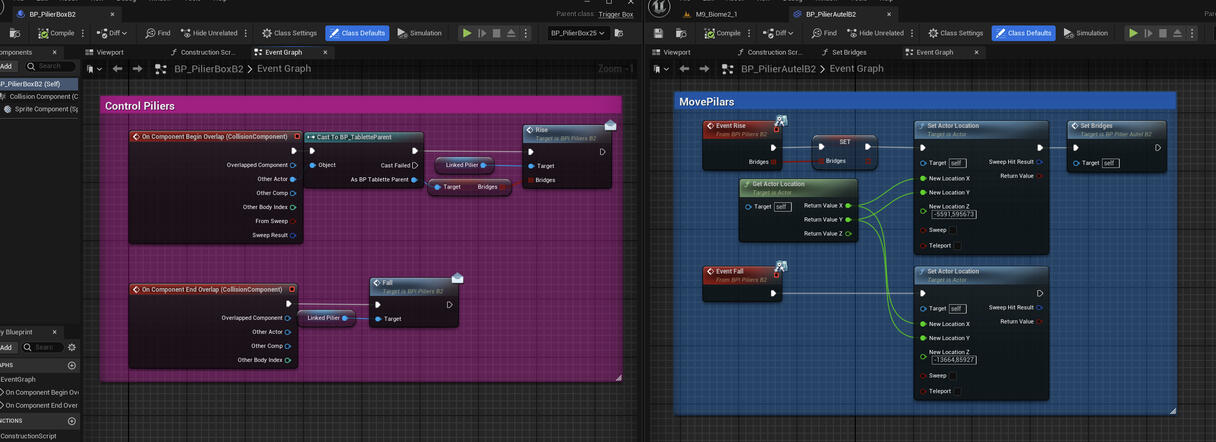Enable the Teleport checkbox on the upper Set Actor Location node

click(958, 245)
